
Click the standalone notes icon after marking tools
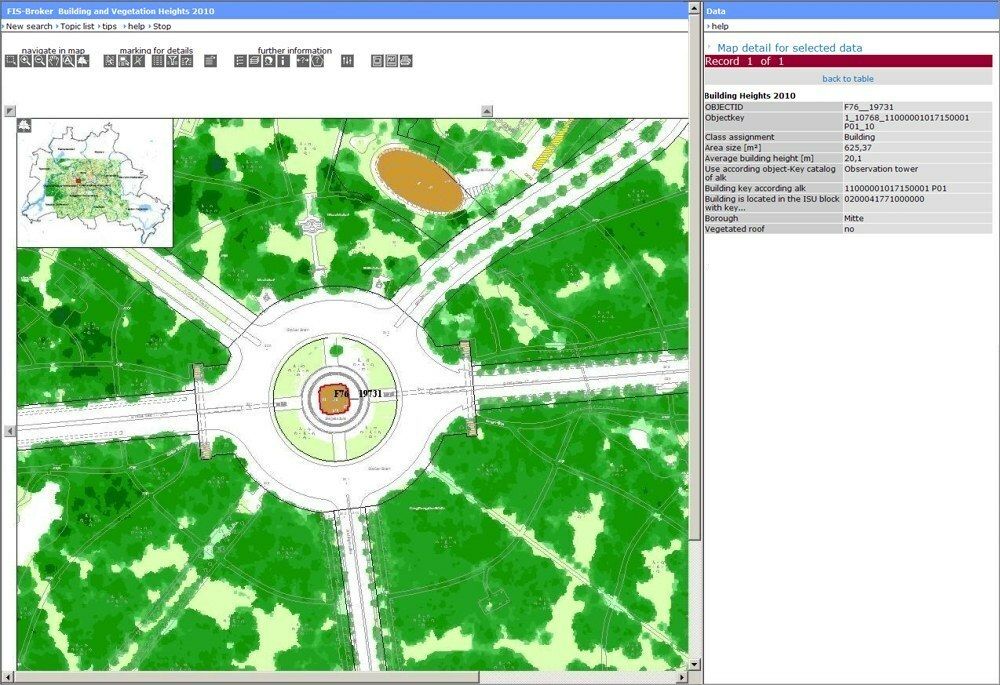210,61
